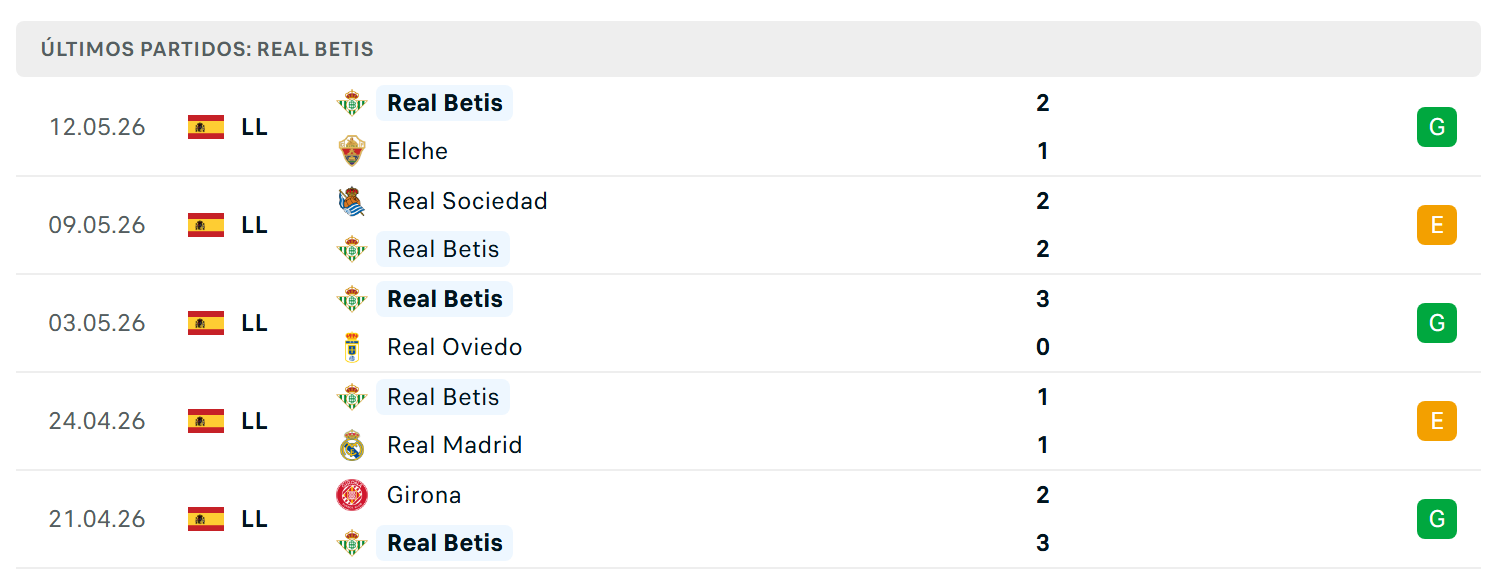The height and width of the screenshot is (583, 1498).
Task: Open the Real Madrid team link
Action: (455, 445)
